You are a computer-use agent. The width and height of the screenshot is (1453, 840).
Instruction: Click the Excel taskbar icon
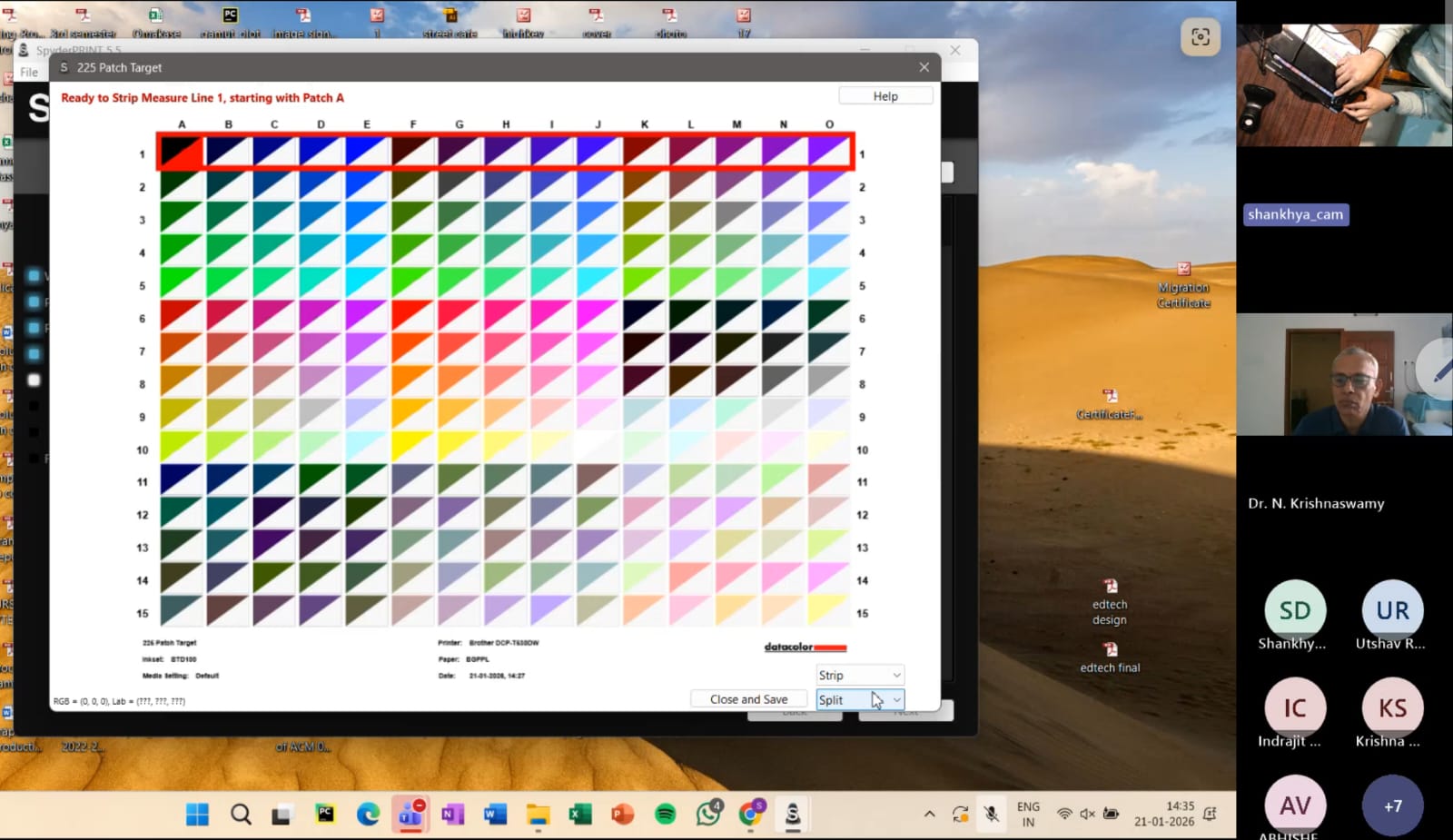(x=580, y=815)
